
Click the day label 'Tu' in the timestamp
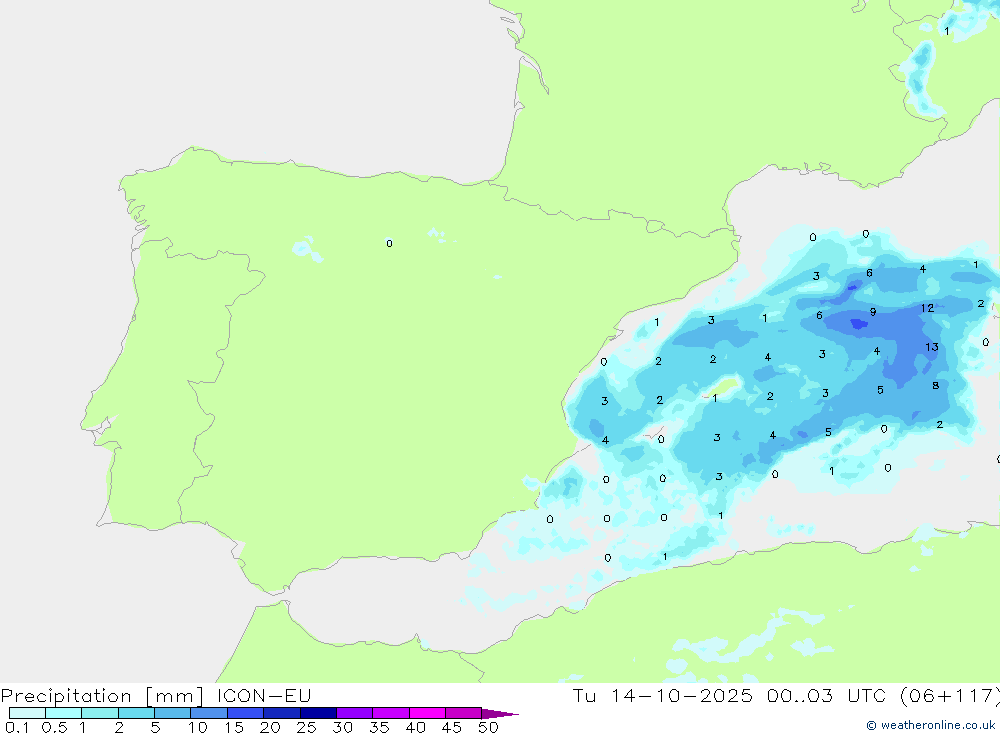click(584, 695)
